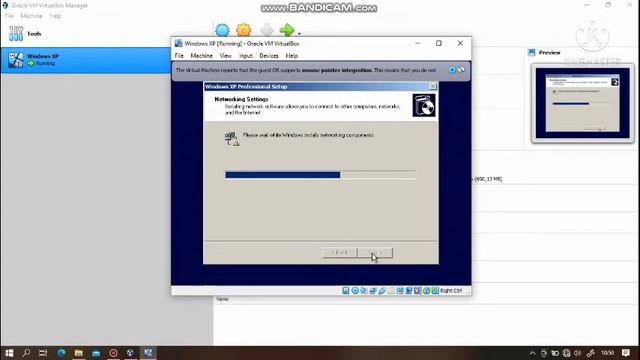The image size is (640, 360).
Task: Open the Help menu of the VM window
Action: coord(291,56)
